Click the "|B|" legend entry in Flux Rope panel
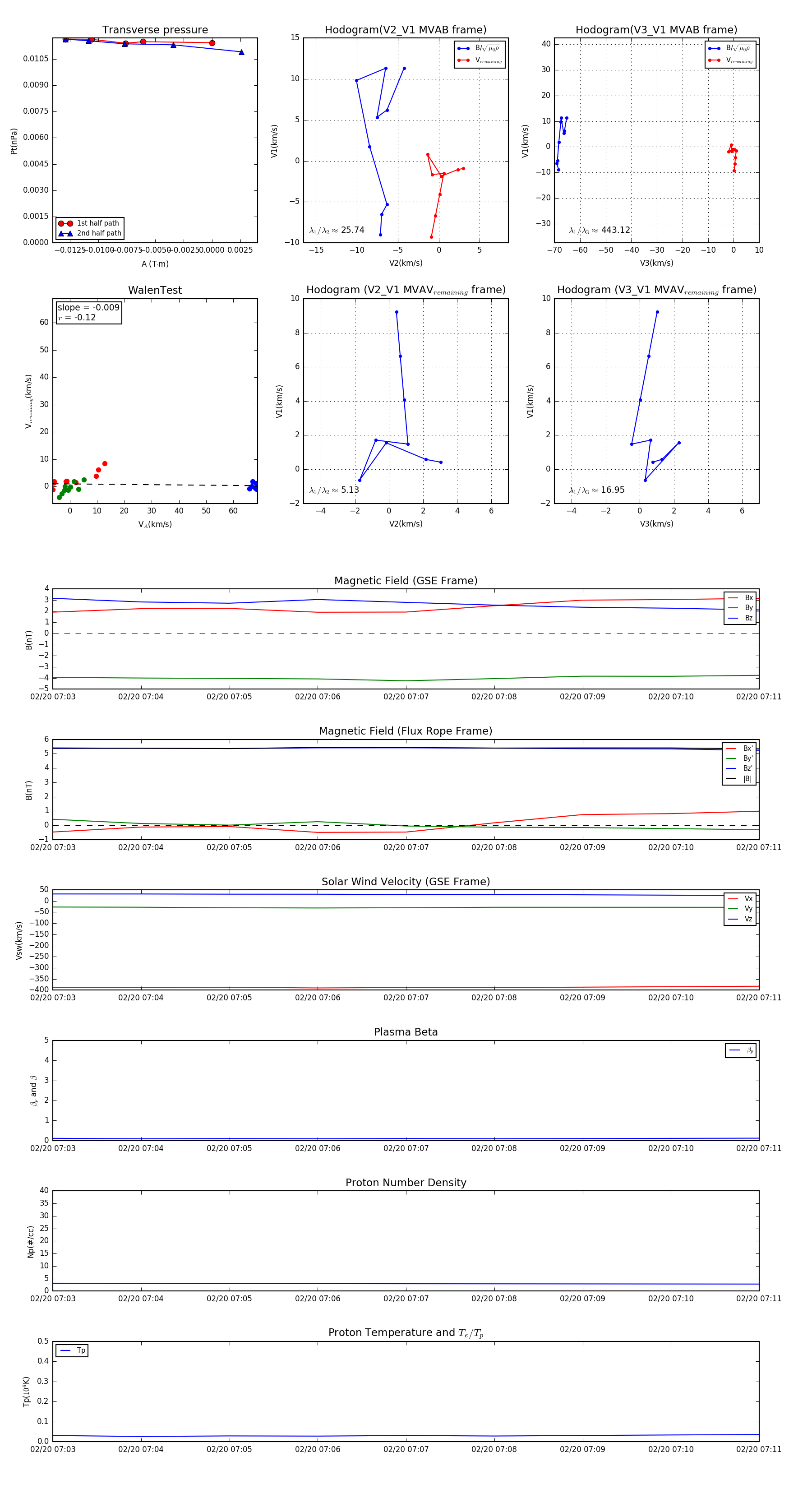 739,779
